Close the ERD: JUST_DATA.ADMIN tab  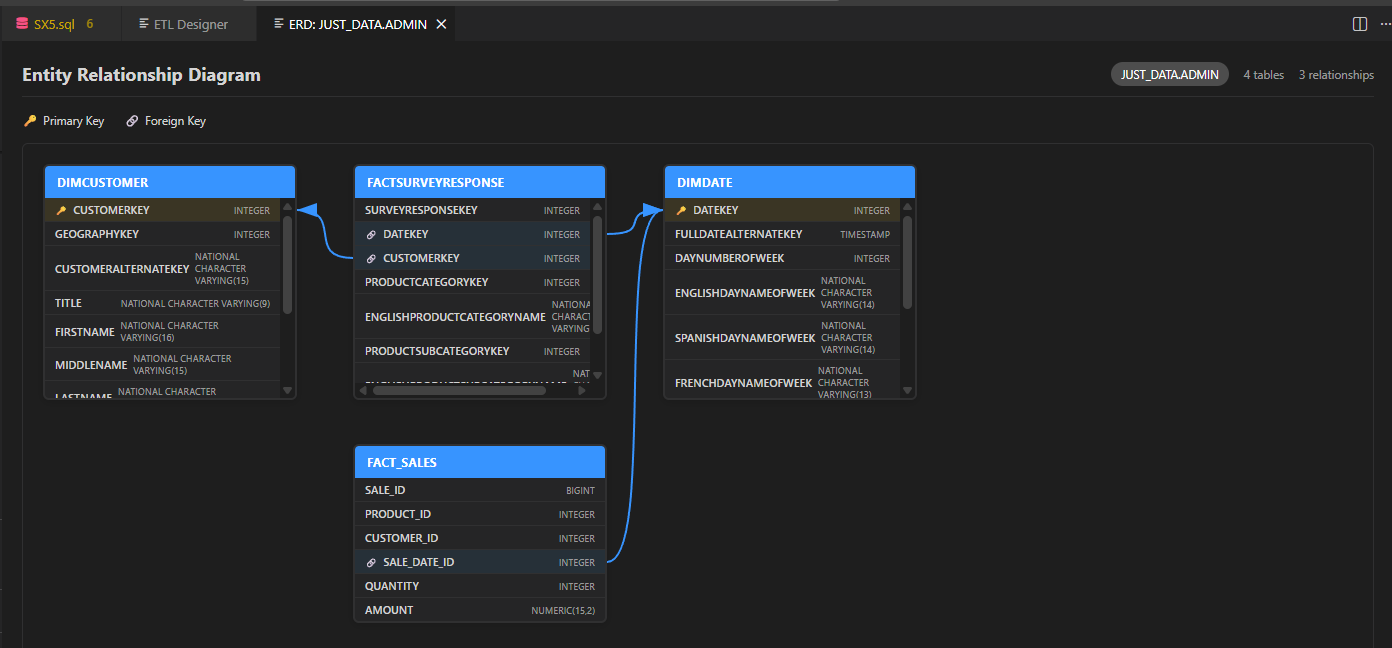442,24
